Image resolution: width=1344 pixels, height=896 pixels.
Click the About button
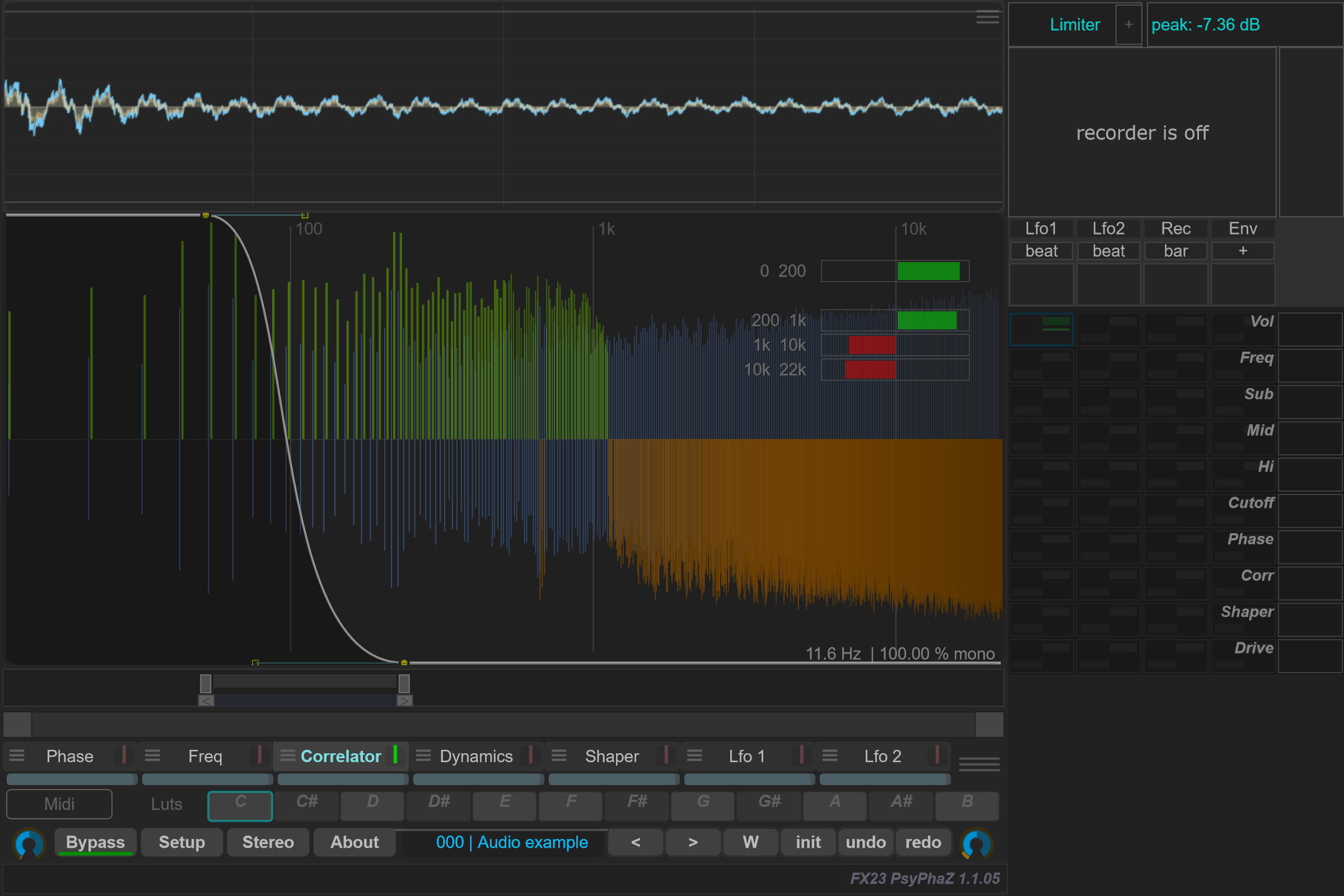coord(354,842)
